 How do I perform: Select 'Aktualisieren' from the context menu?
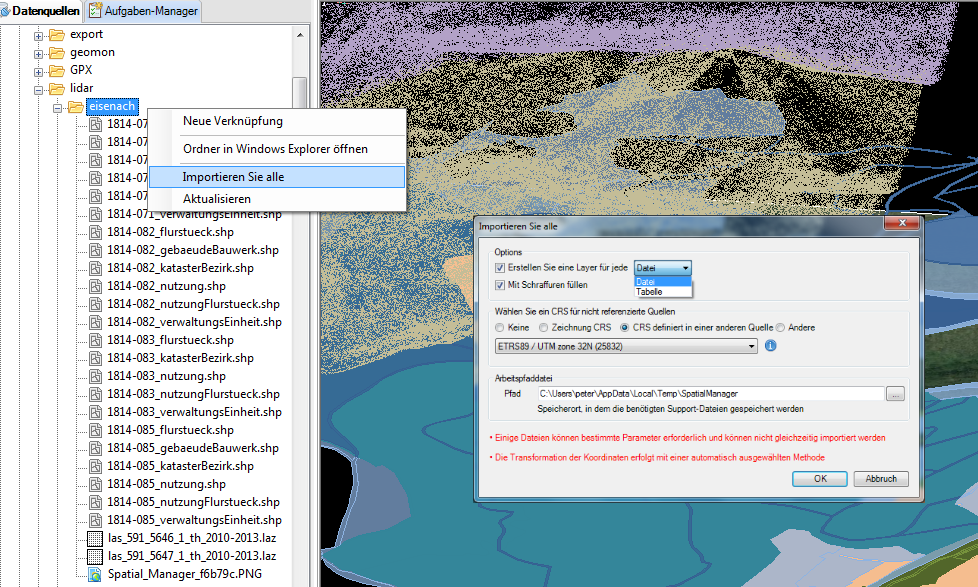tap(220, 198)
